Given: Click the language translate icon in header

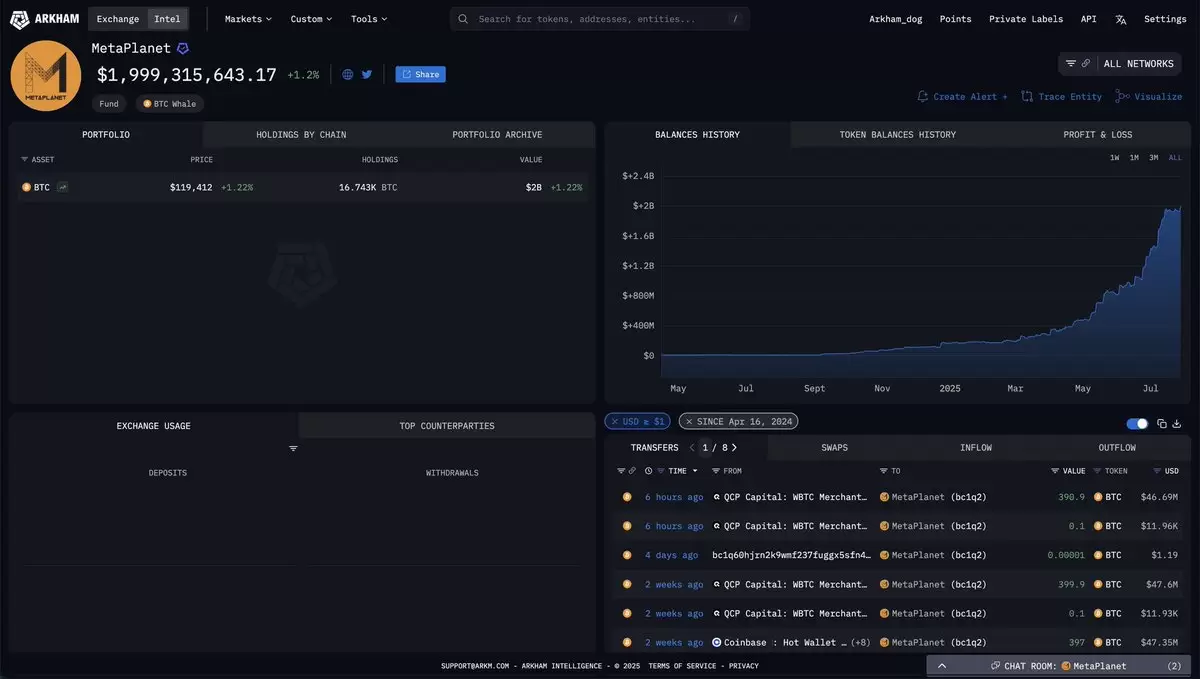Looking at the screenshot, I should point(1121,19).
